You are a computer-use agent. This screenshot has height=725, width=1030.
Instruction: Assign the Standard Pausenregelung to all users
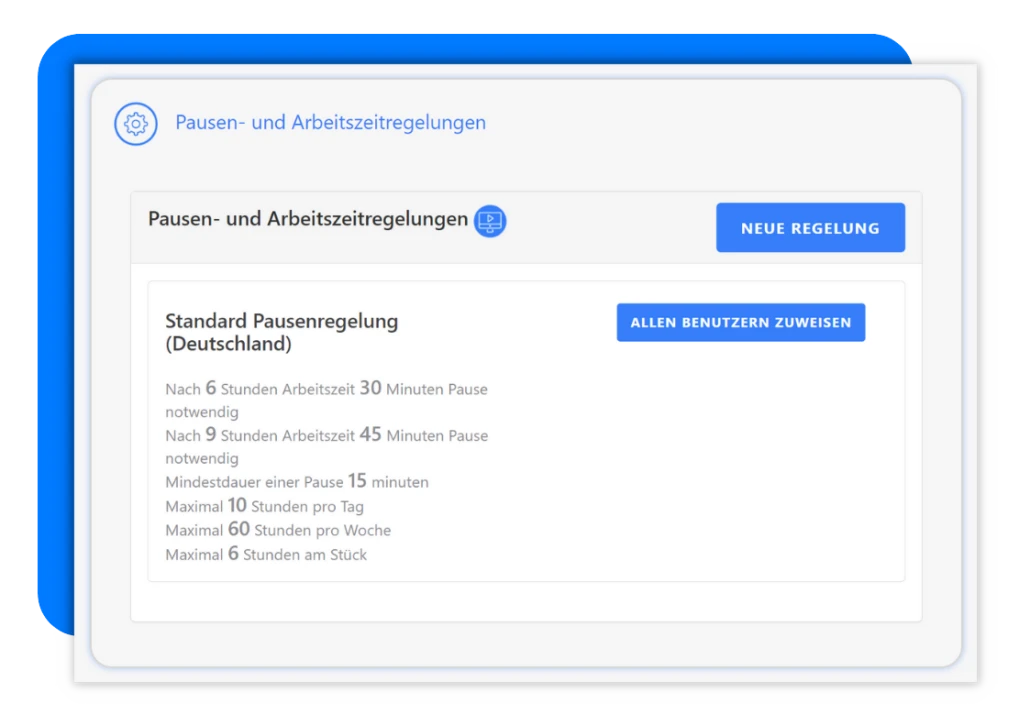point(741,322)
